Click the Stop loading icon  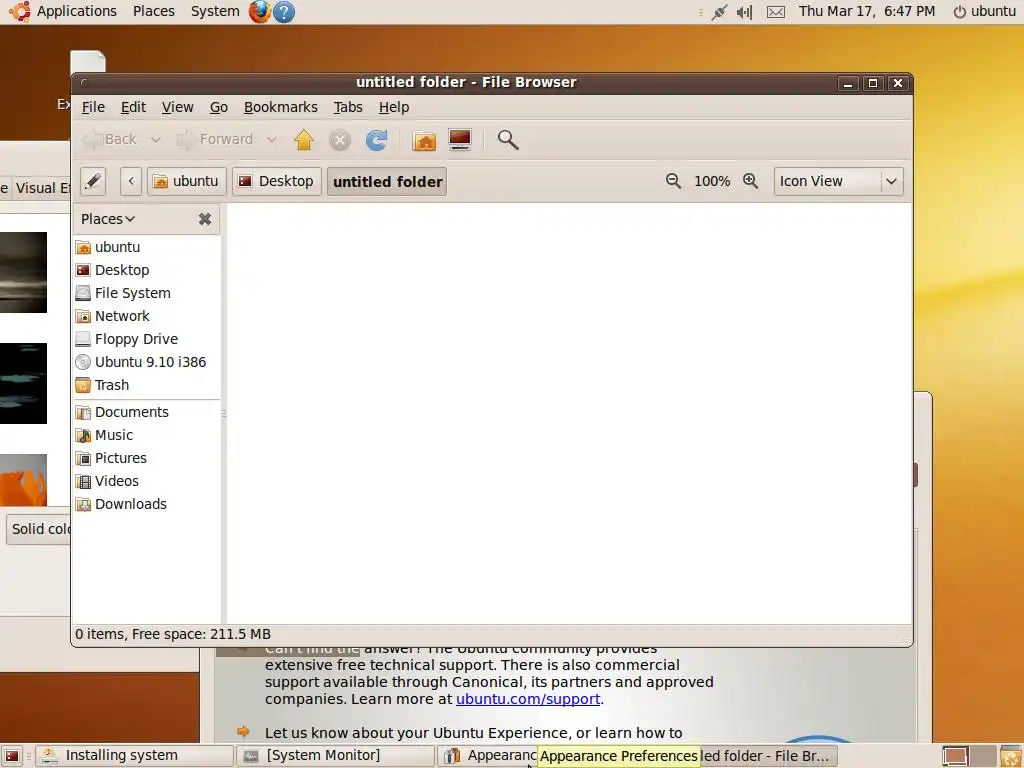click(x=340, y=140)
